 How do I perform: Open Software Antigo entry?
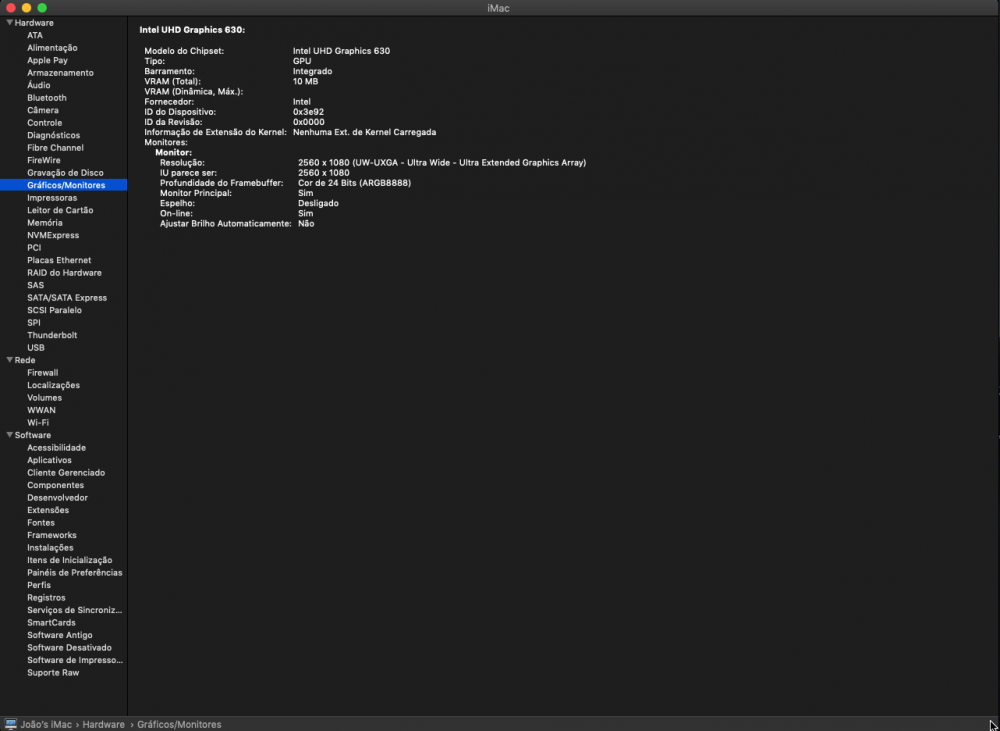[59, 635]
